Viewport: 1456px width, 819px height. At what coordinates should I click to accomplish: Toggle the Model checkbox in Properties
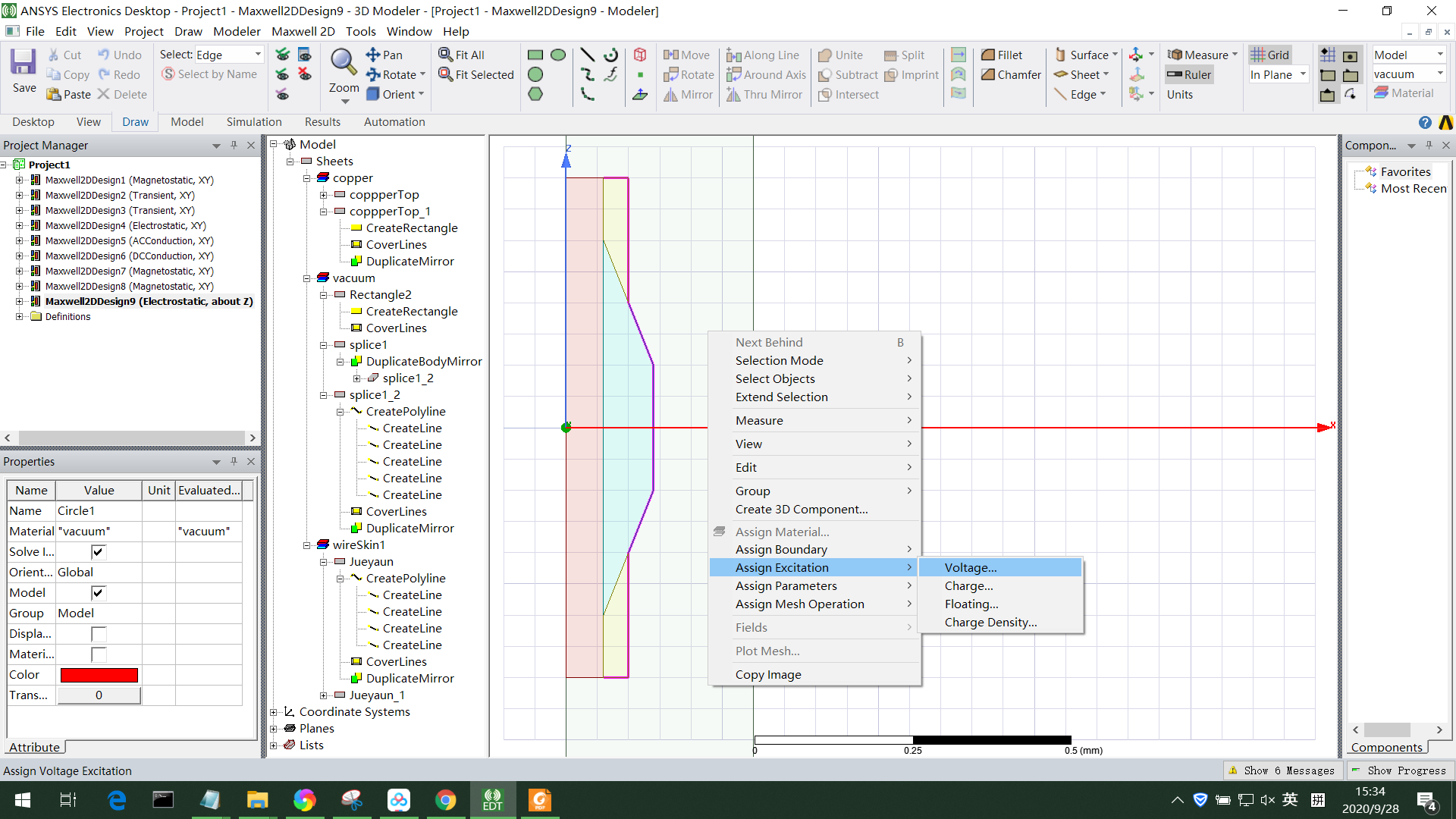click(98, 592)
